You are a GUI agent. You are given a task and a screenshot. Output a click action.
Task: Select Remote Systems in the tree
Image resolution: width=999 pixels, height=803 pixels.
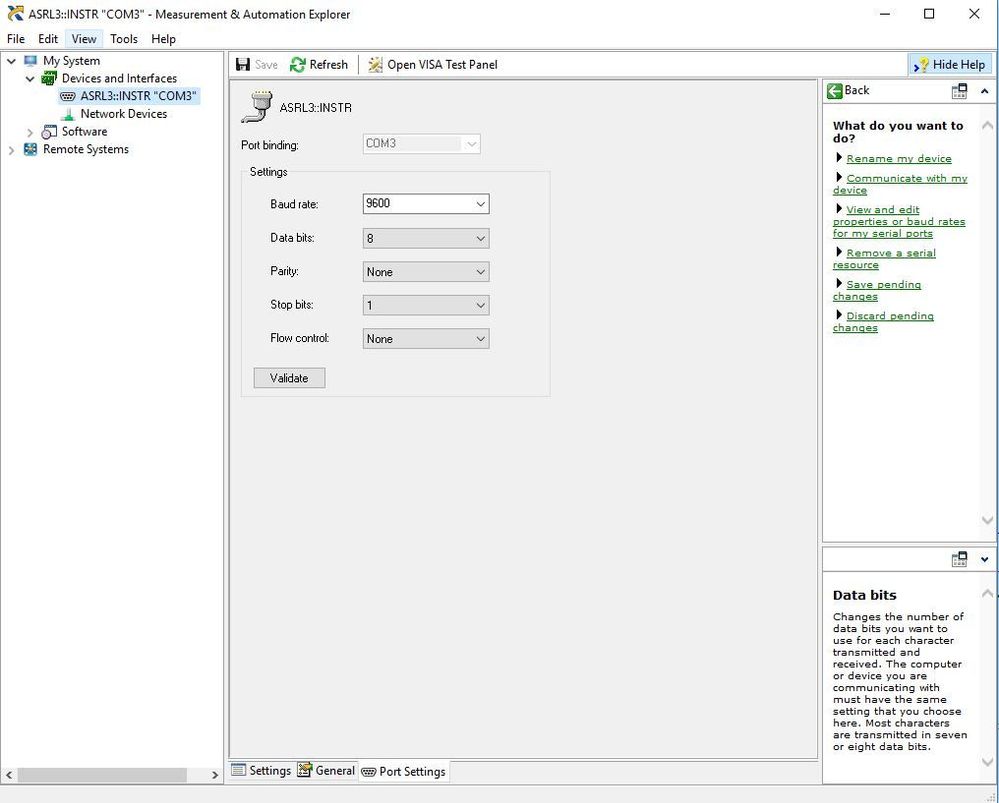pyautogui.click(x=85, y=149)
